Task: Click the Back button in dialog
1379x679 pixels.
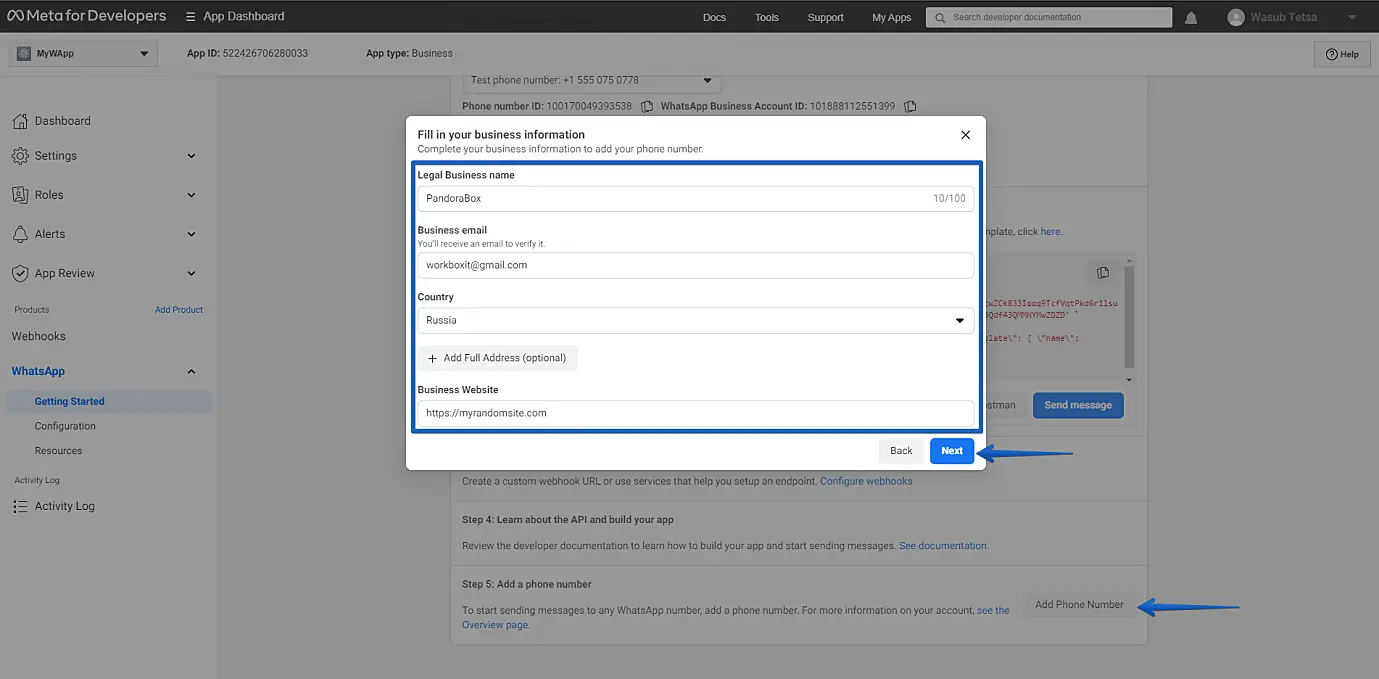Action: 901,451
